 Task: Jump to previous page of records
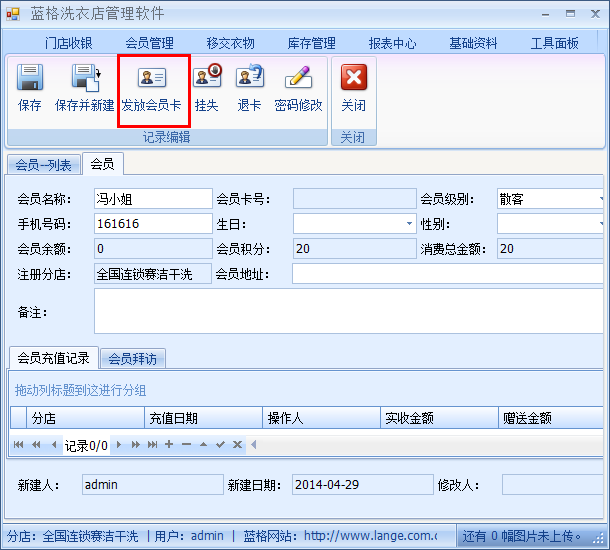coord(36,445)
